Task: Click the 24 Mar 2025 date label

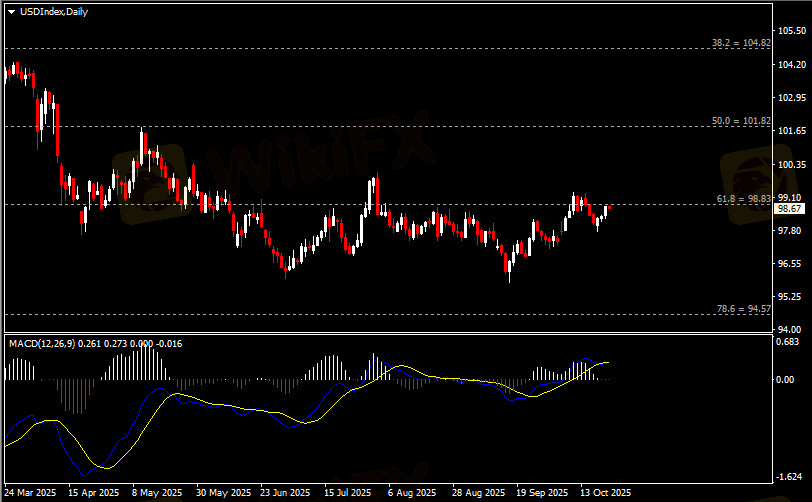Action: 31,493
